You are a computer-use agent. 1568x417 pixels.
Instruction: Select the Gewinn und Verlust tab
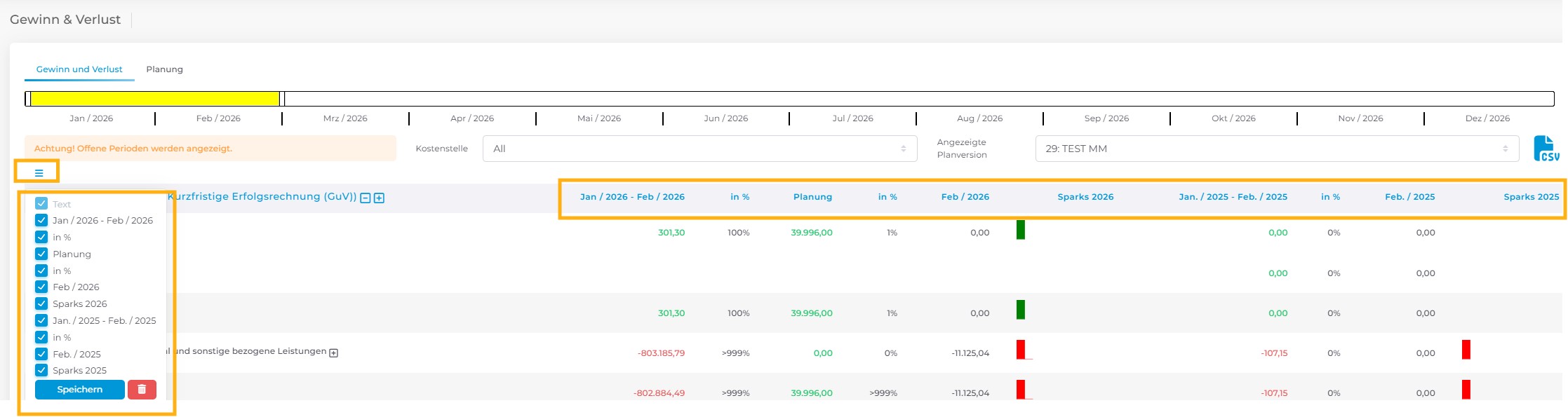click(x=79, y=69)
